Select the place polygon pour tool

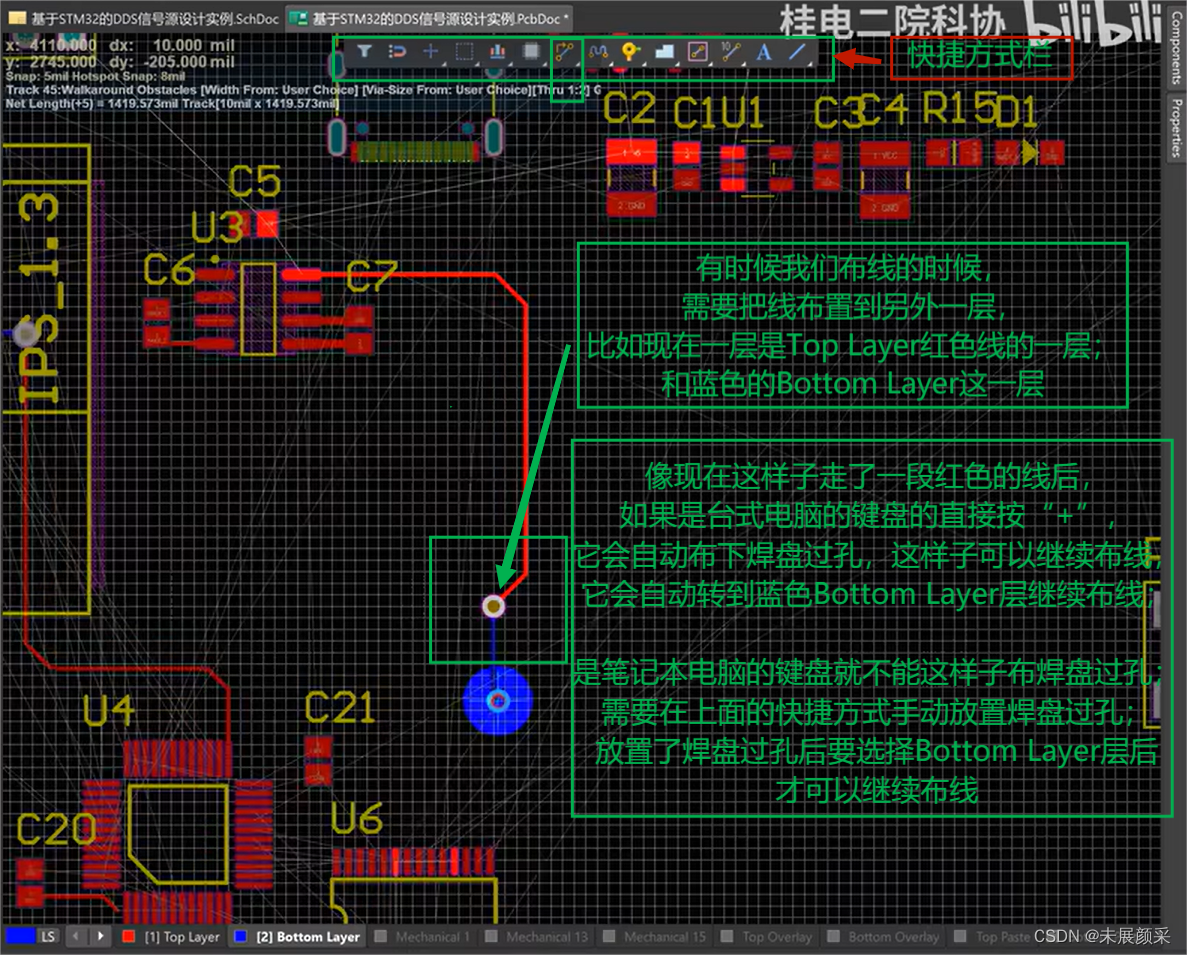pyautogui.click(x=664, y=51)
